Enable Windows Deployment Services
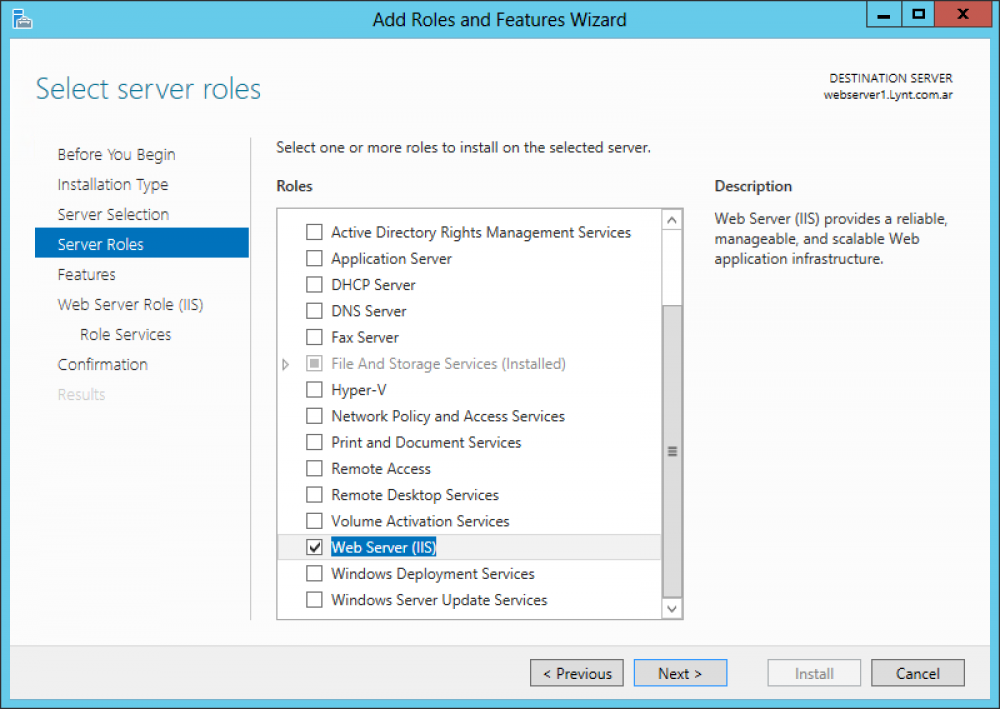 [x=314, y=573]
